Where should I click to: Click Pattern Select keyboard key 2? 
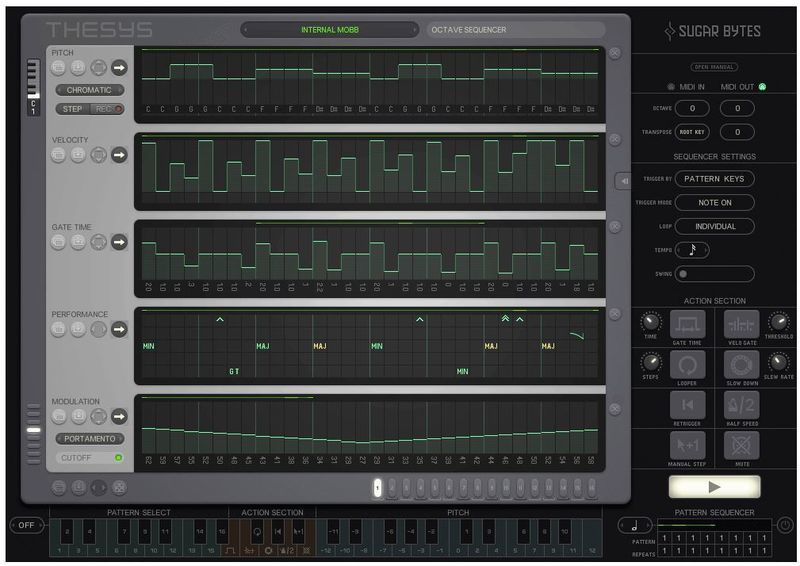point(67,532)
